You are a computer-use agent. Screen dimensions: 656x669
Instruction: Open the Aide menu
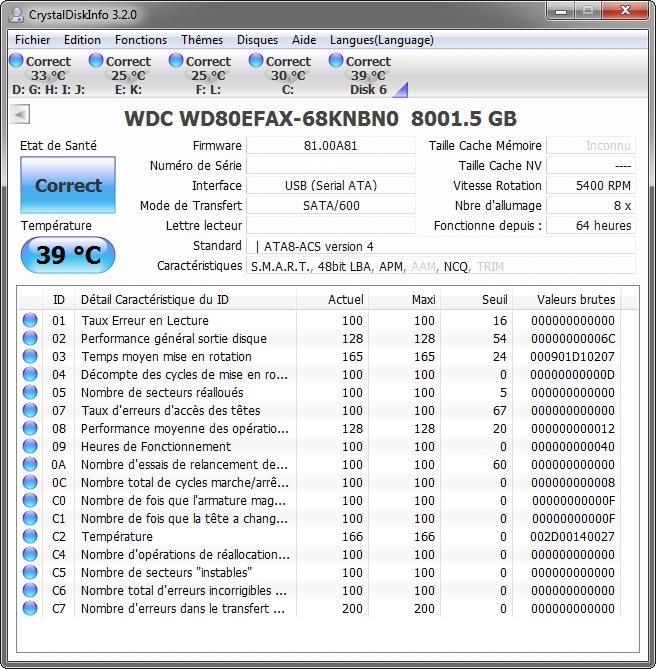coord(303,40)
